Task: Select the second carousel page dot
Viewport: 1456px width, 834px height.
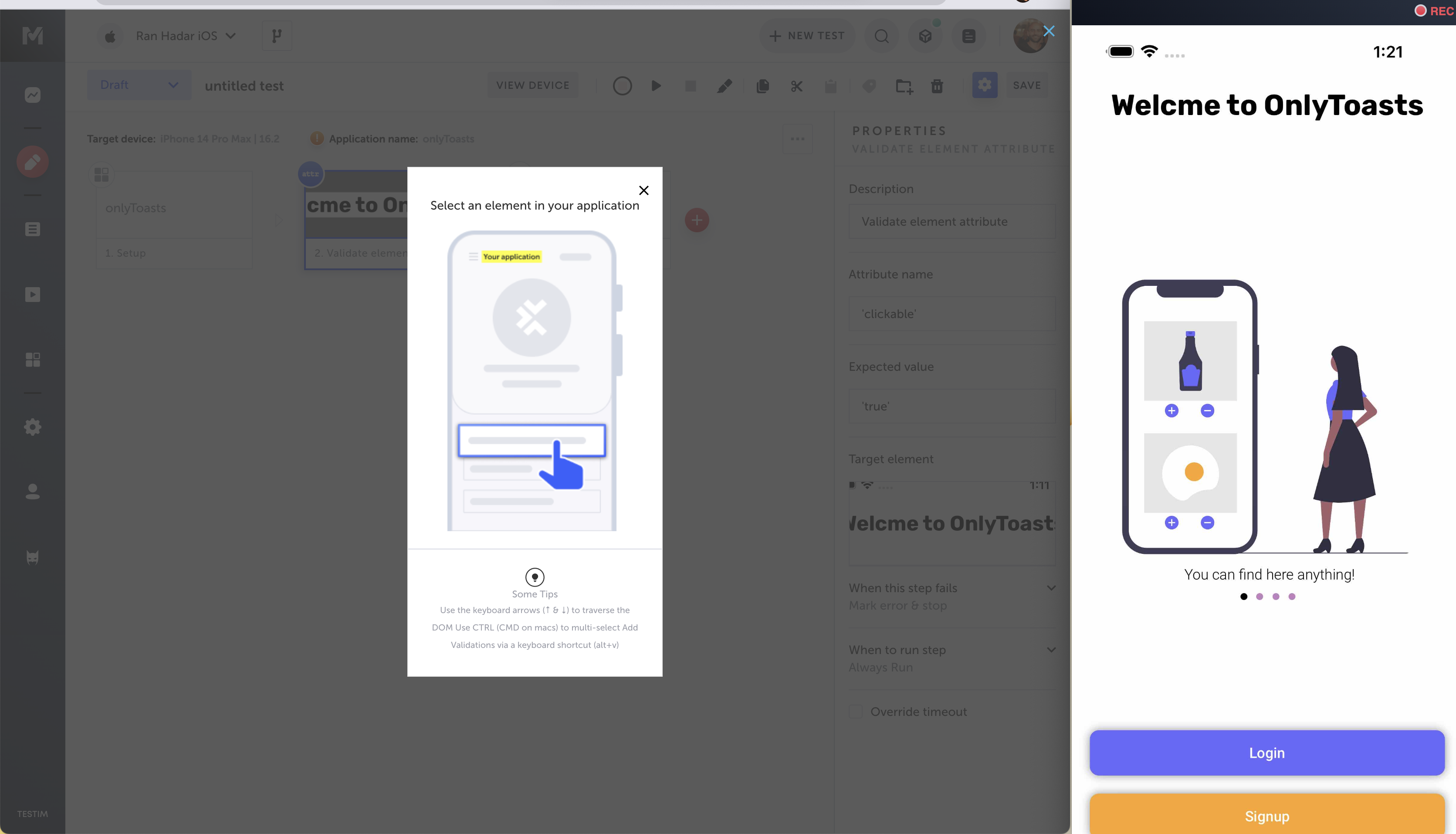Action: pyautogui.click(x=1260, y=596)
